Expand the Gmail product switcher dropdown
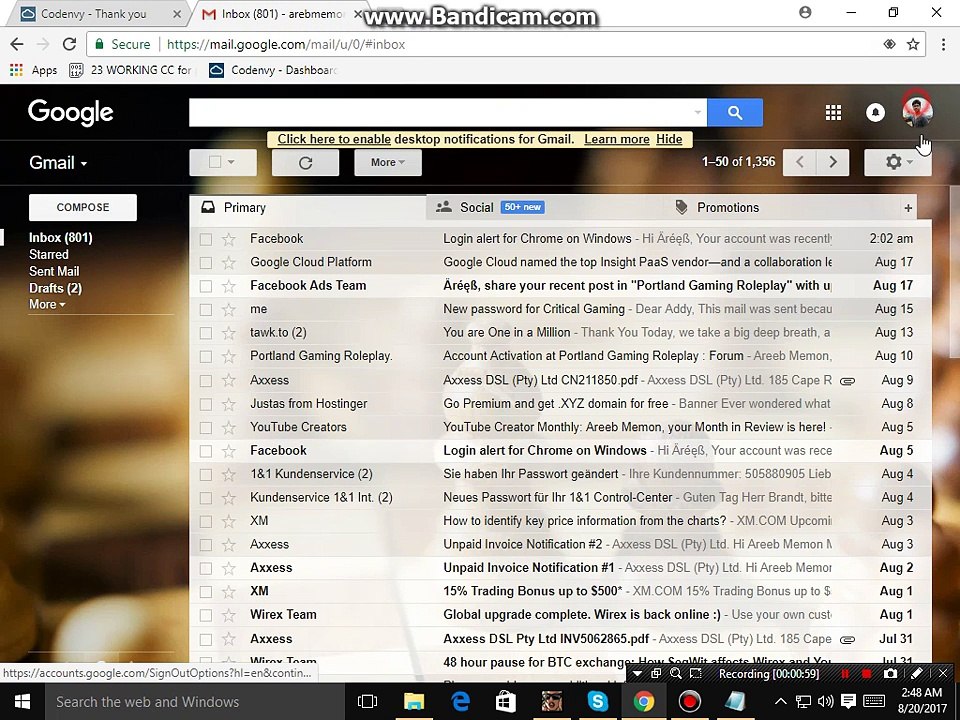 tap(58, 163)
